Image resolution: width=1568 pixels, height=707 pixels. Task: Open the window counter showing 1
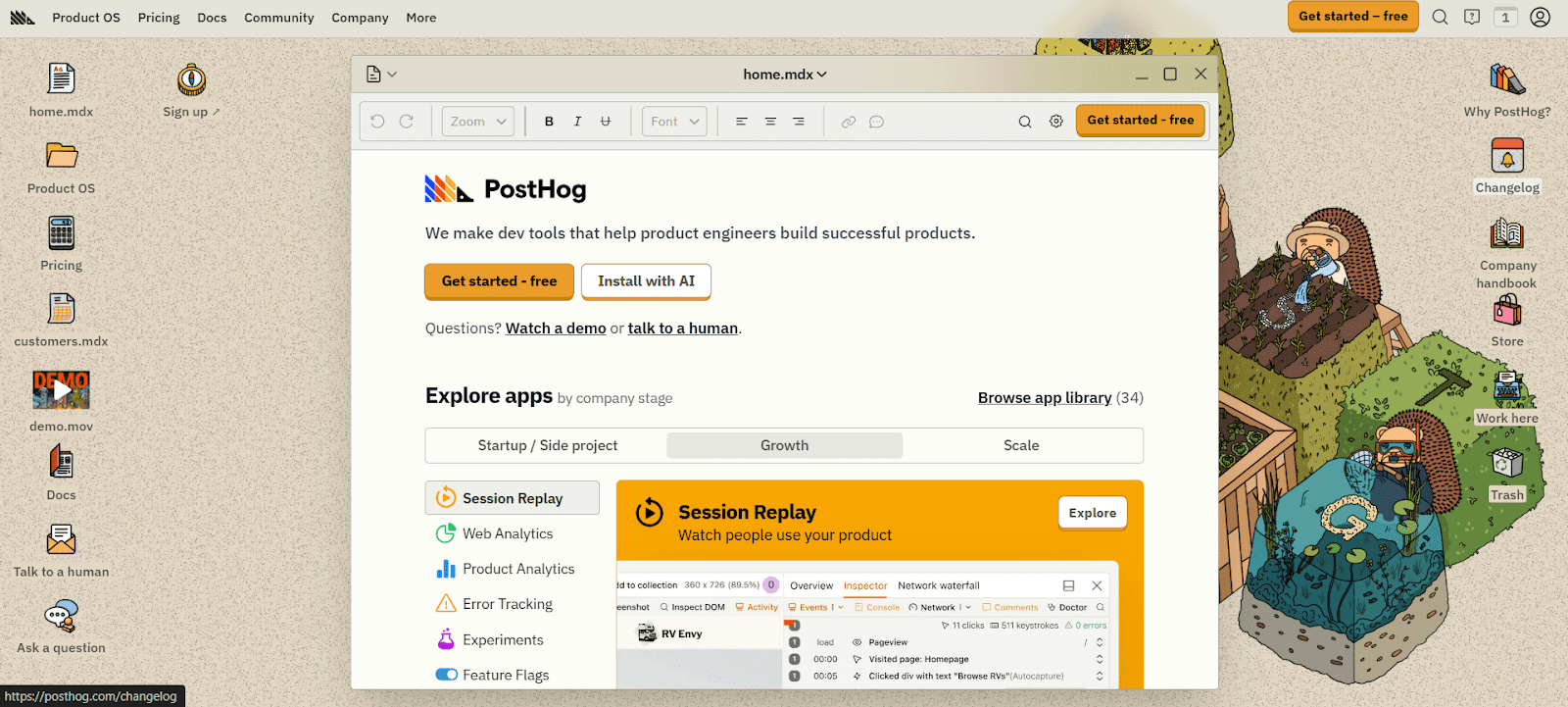pyautogui.click(x=1505, y=17)
